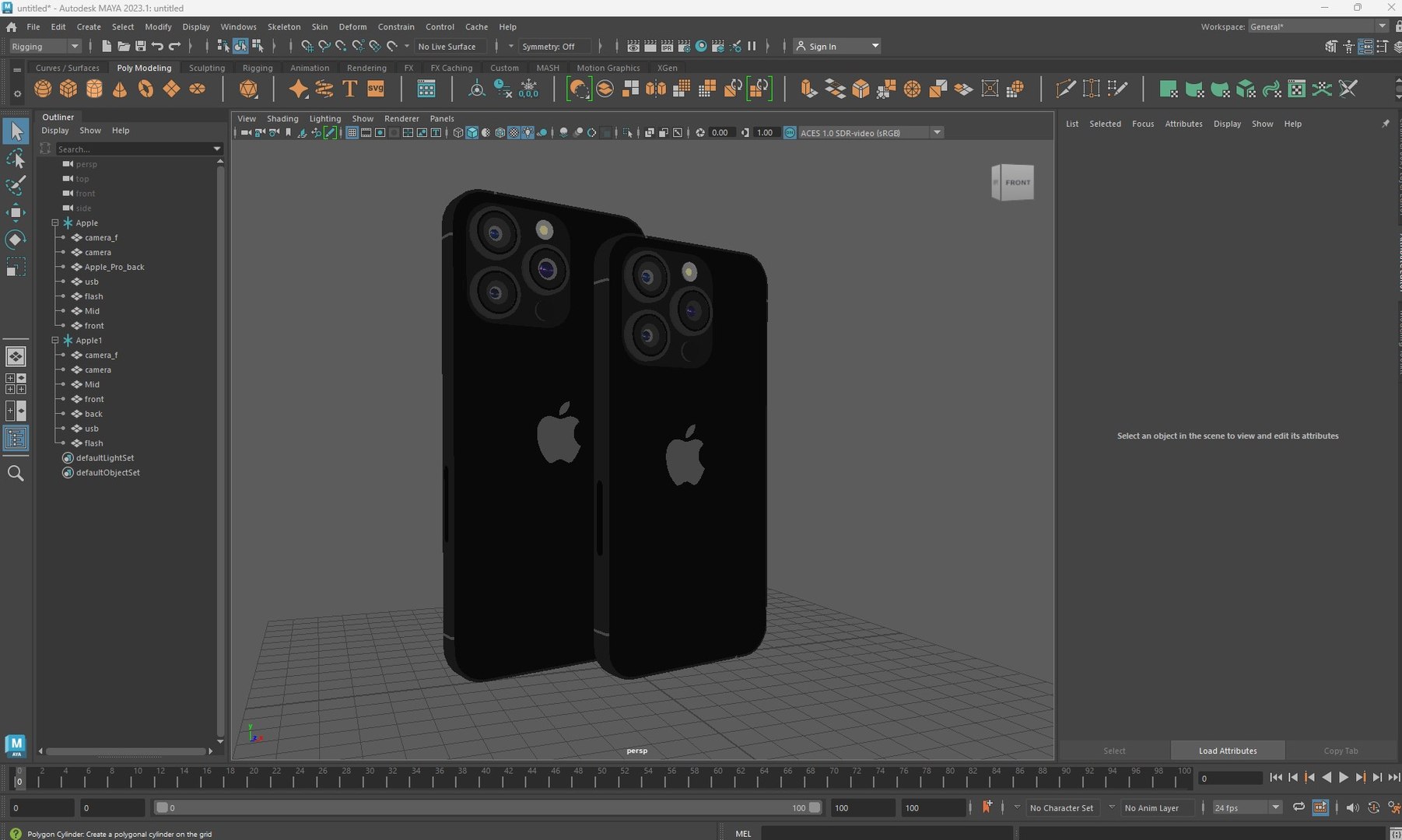The width and height of the screenshot is (1402, 840).
Task: Click the attribute editor Select button
Action: coord(1114,751)
